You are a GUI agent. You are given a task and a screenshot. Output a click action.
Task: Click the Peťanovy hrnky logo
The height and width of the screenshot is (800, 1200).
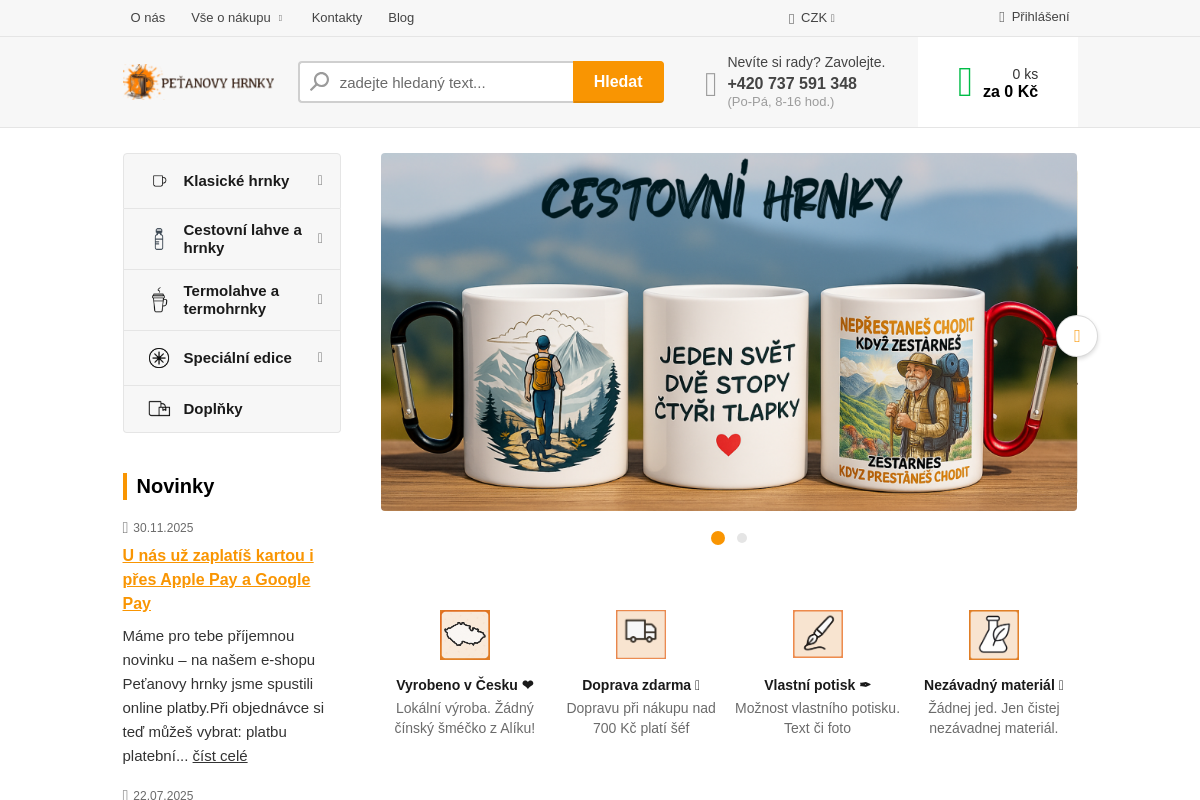(x=198, y=82)
